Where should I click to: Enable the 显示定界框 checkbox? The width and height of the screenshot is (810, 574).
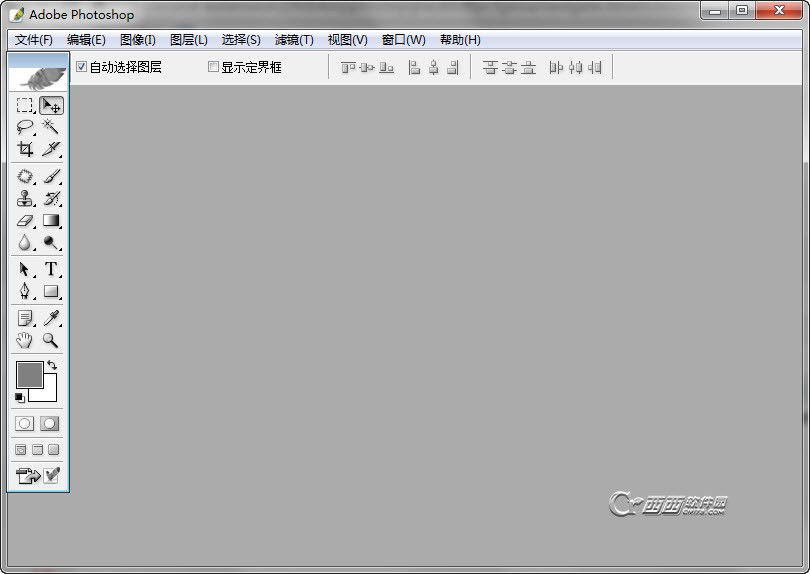[213, 67]
